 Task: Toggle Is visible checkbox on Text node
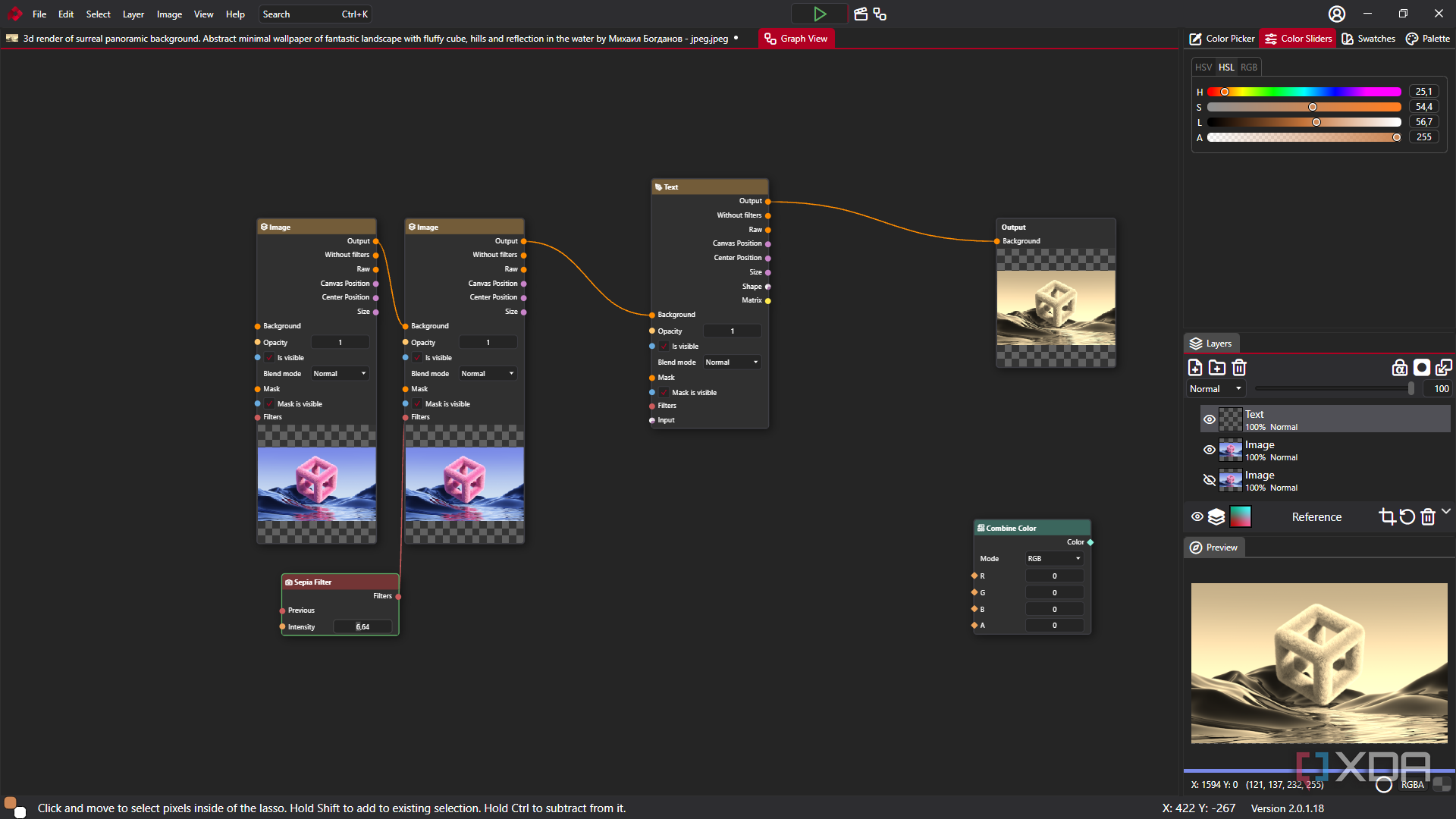pos(664,347)
